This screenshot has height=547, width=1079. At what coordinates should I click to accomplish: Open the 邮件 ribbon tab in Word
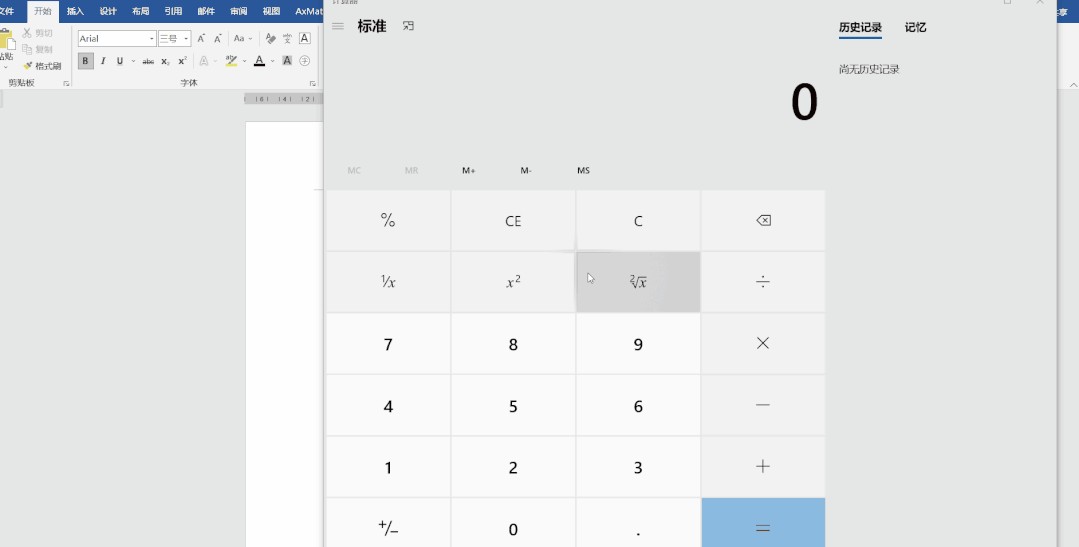coord(206,11)
